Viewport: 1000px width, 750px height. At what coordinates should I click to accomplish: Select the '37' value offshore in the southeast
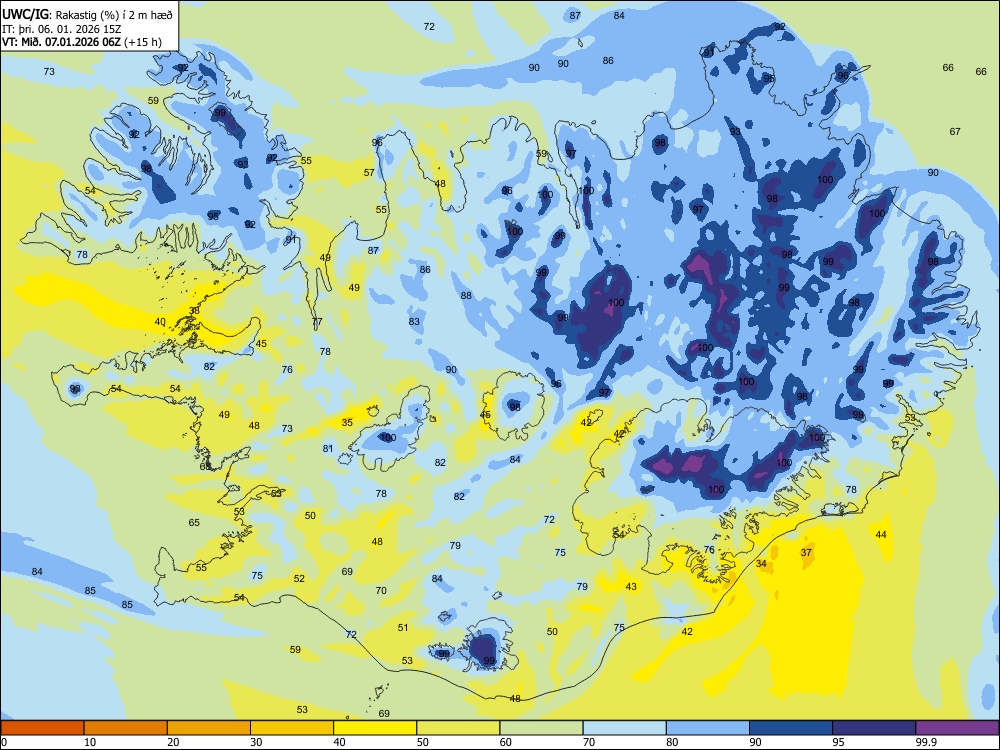(806, 552)
